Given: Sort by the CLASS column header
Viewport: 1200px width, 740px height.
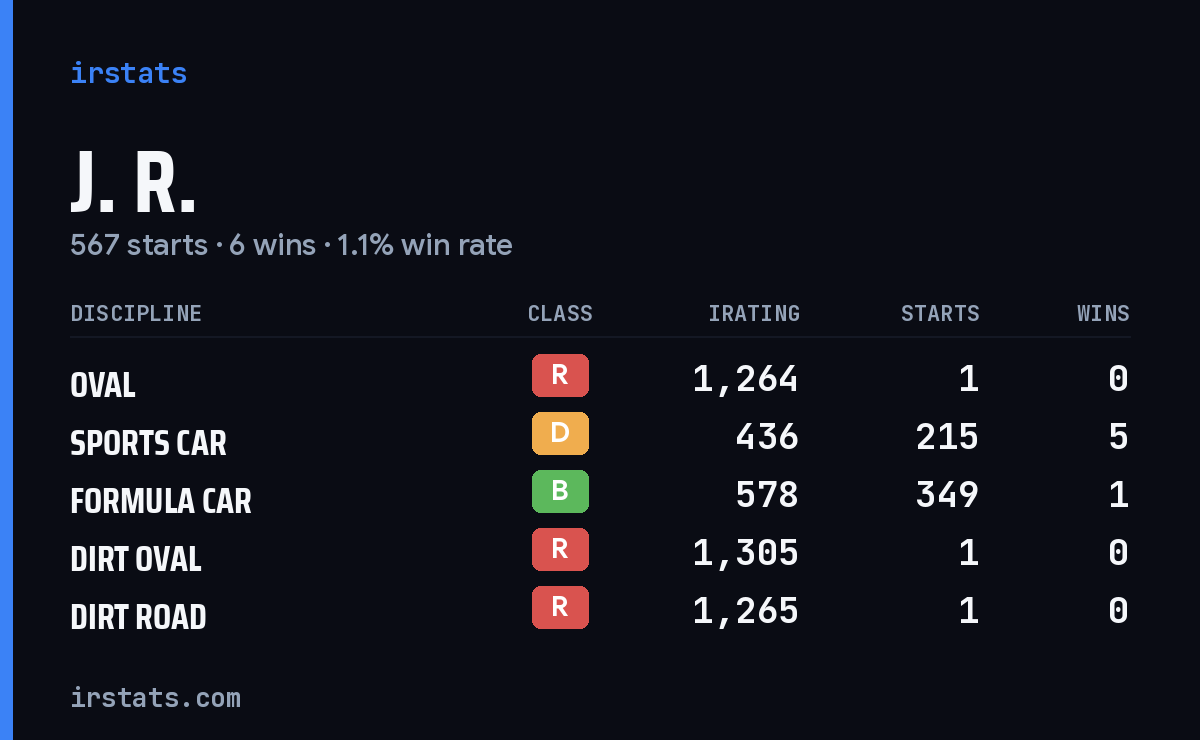Looking at the screenshot, I should click(560, 314).
